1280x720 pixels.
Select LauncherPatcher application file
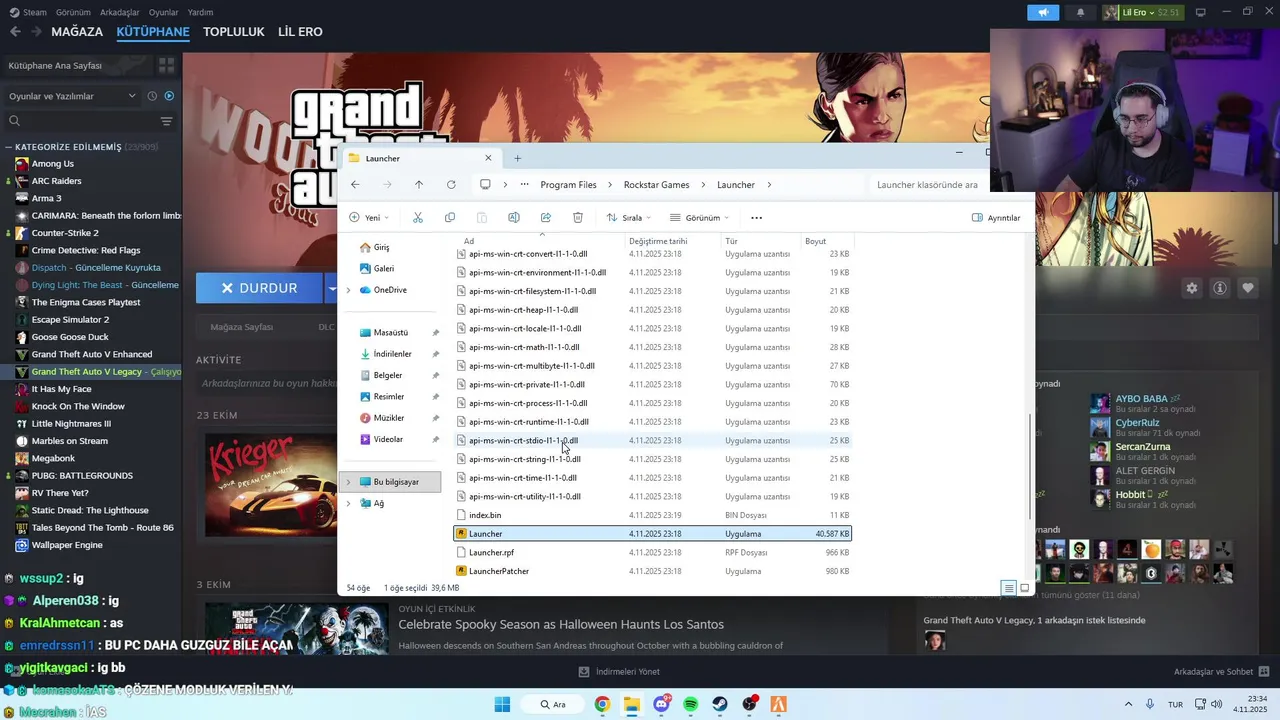pyautogui.click(x=652, y=571)
